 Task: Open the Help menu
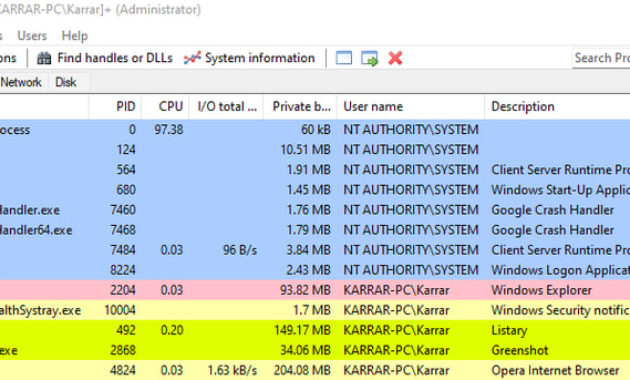[74, 36]
